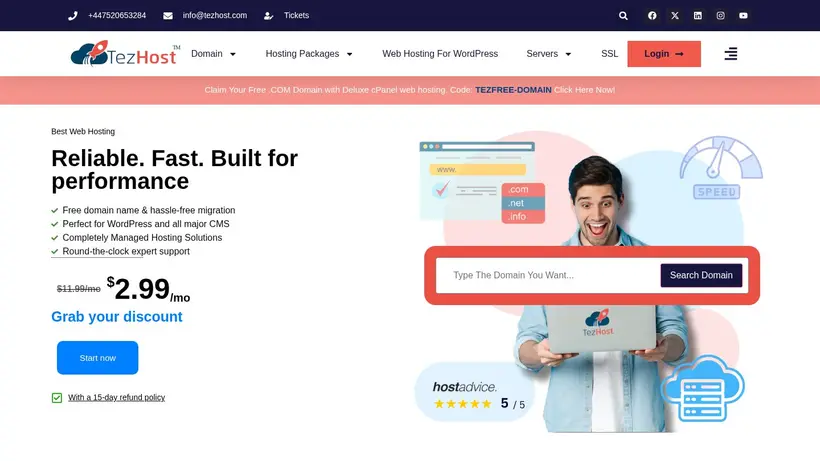The image size is (820, 461).
Task: Open the search magnifier icon
Action: coord(623,16)
